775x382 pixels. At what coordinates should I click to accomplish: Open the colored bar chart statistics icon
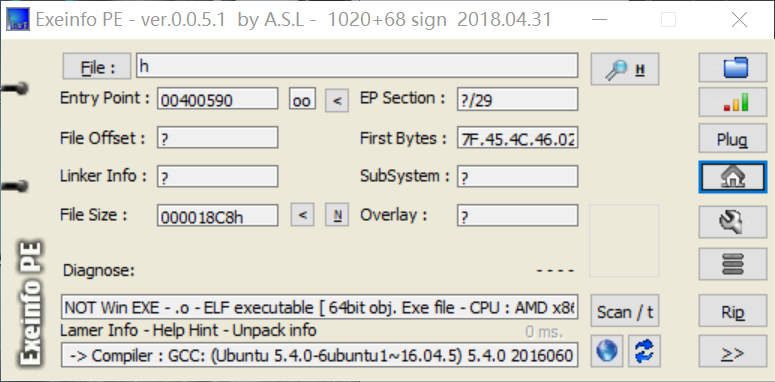tap(732, 102)
